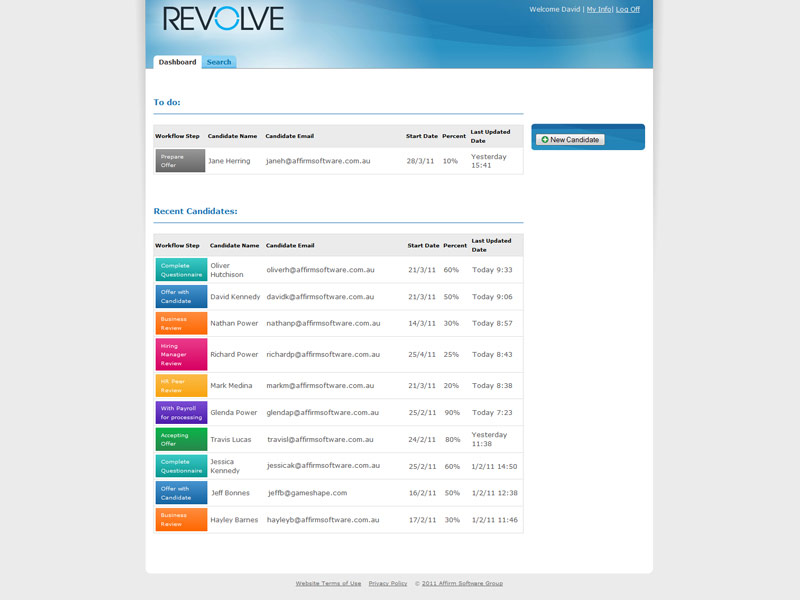800x600 pixels.
Task: Click Mark Medina's HR Peer Review badge
Action: pyautogui.click(x=181, y=385)
